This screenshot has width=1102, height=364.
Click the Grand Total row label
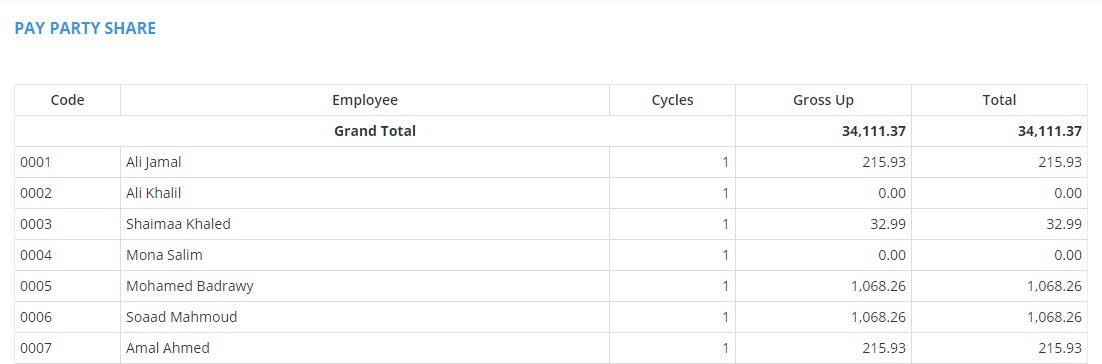[x=375, y=131]
